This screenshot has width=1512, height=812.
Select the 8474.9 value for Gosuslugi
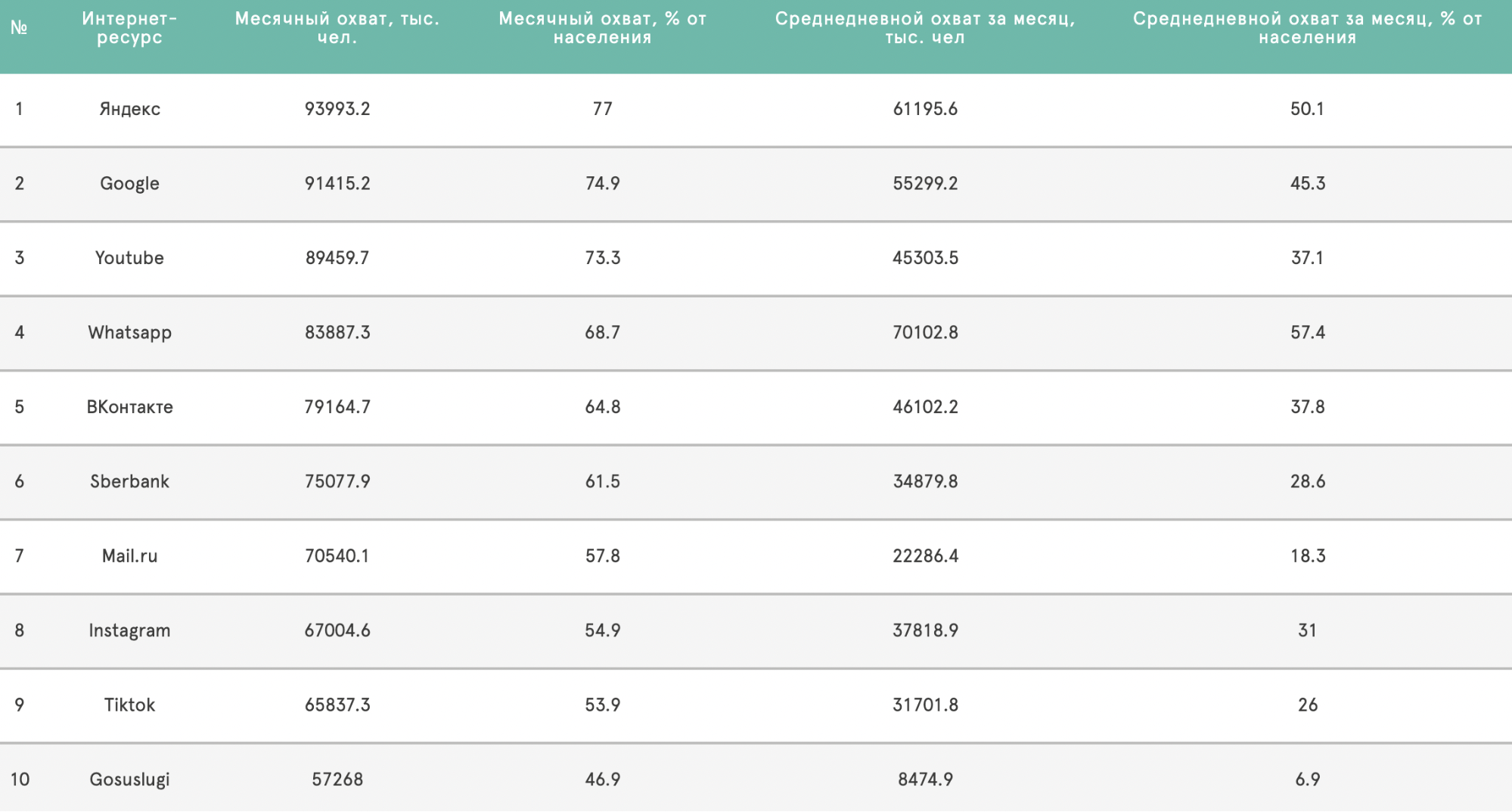tap(925, 779)
